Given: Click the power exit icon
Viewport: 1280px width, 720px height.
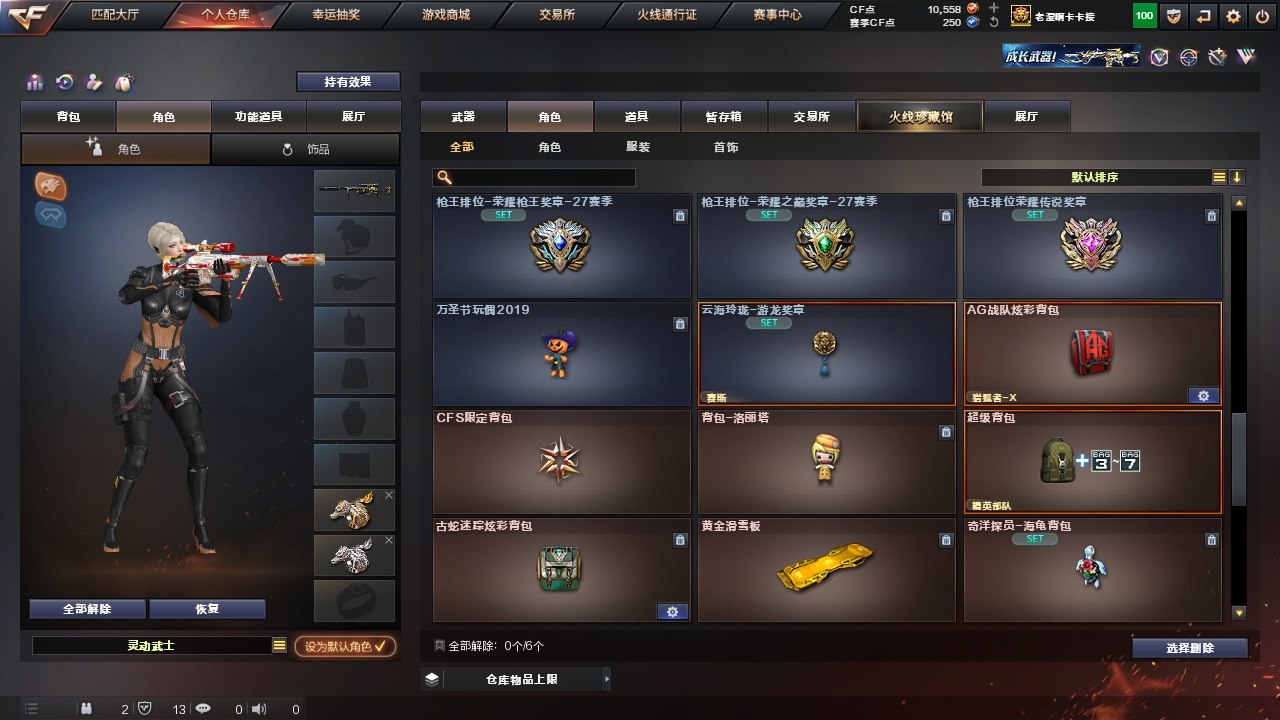Looking at the screenshot, I should click(x=1261, y=16).
